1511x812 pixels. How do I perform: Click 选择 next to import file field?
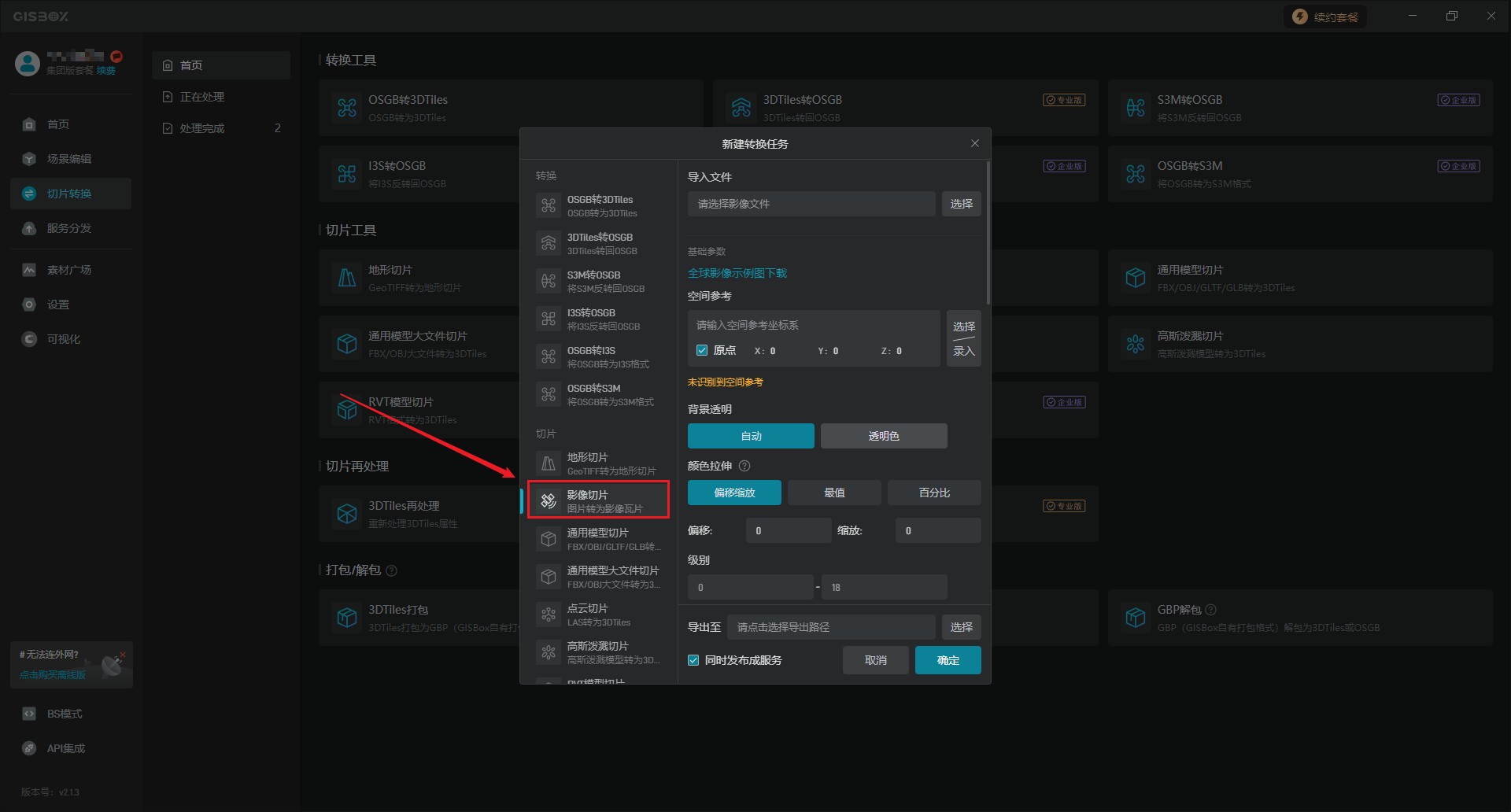coord(961,204)
